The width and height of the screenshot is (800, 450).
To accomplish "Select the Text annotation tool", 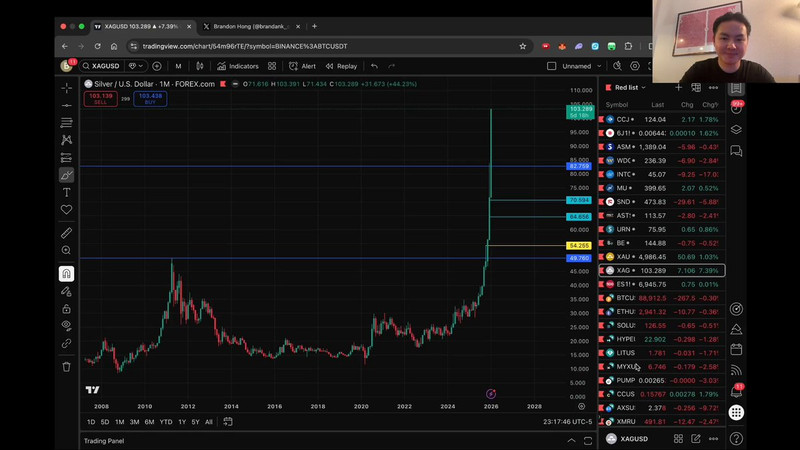I will [x=67, y=192].
